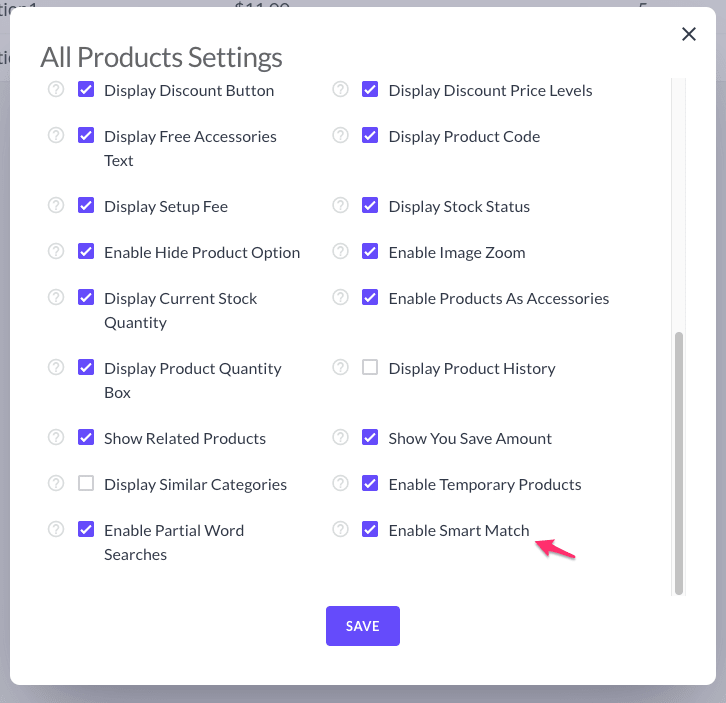The height and width of the screenshot is (703, 726).
Task: Click question mark beside Enable Image Zoom
Action: click(x=340, y=252)
